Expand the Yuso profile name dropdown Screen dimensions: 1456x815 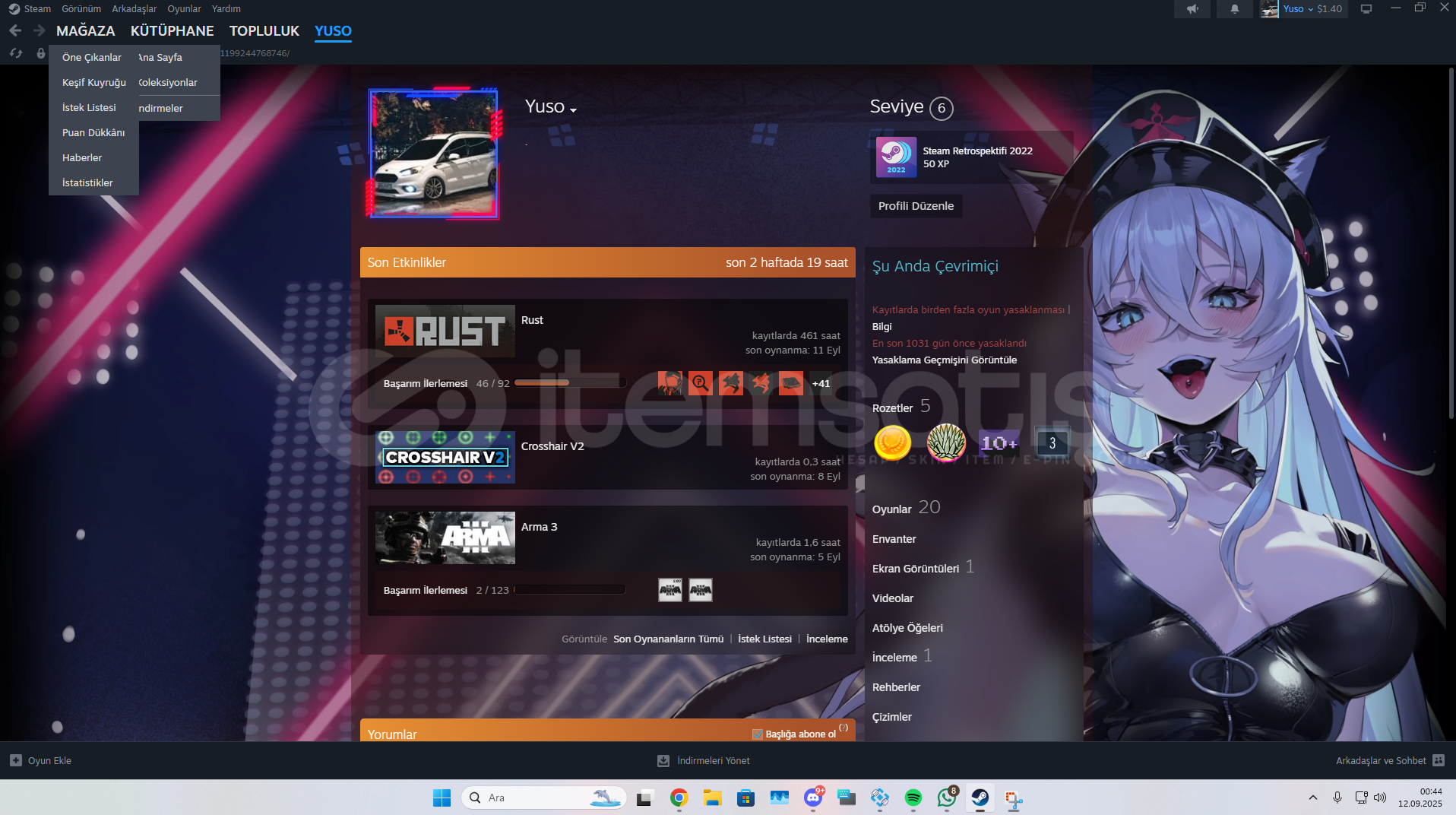coord(573,110)
